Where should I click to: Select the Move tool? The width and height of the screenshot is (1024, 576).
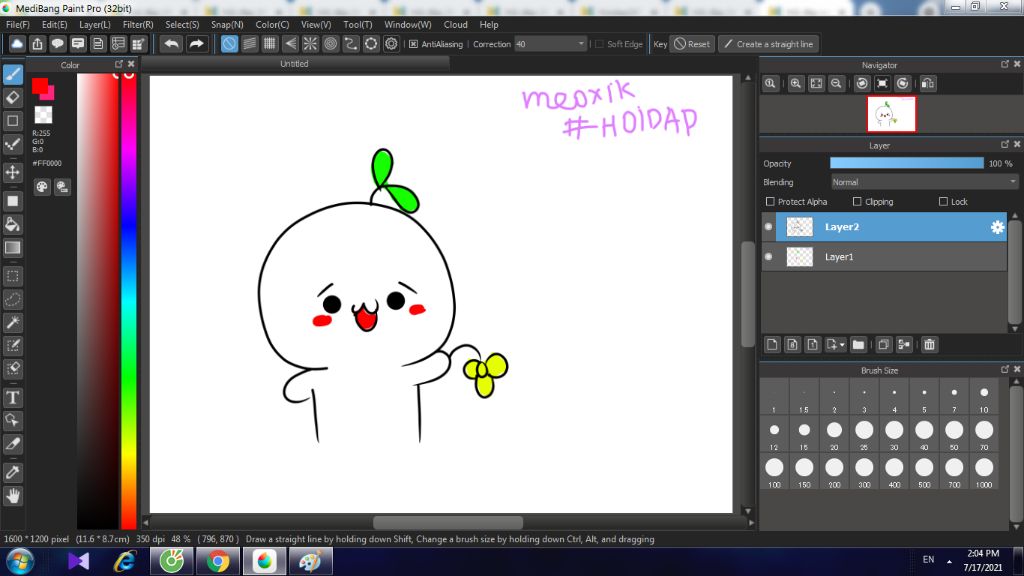point(12,172)
